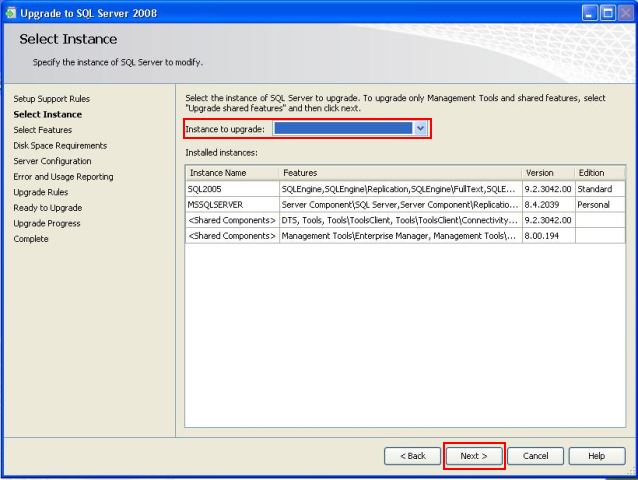Click the Help button
This screenshot has height=480, width=638.
click(x=597, y=456)
